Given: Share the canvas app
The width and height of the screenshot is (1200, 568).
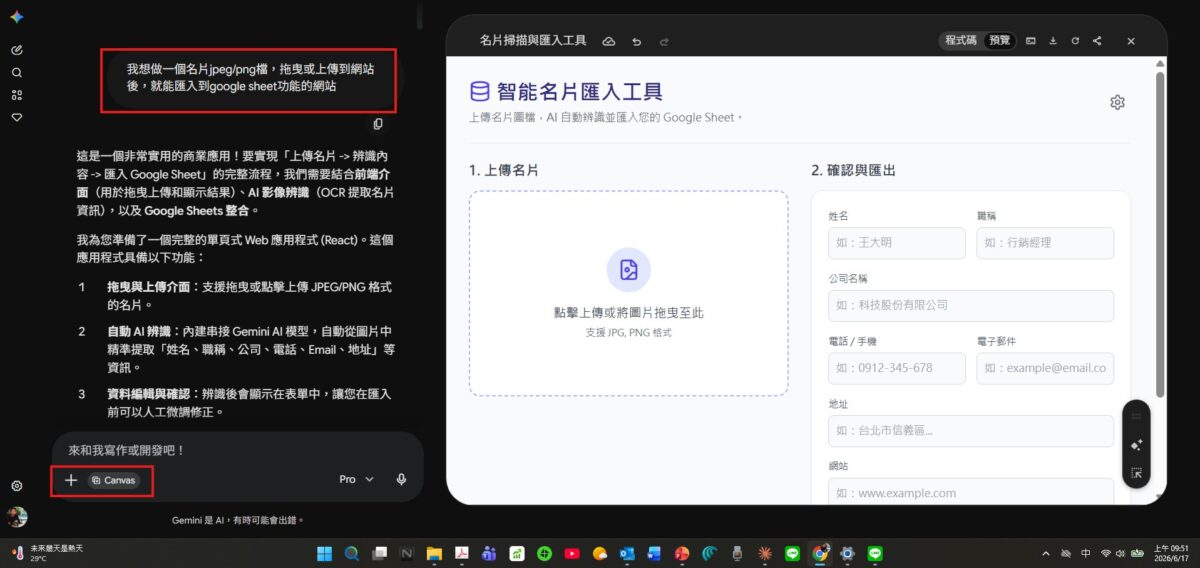Looking at the screenshot, I should pyautogui.click(x=1097, y=41).
